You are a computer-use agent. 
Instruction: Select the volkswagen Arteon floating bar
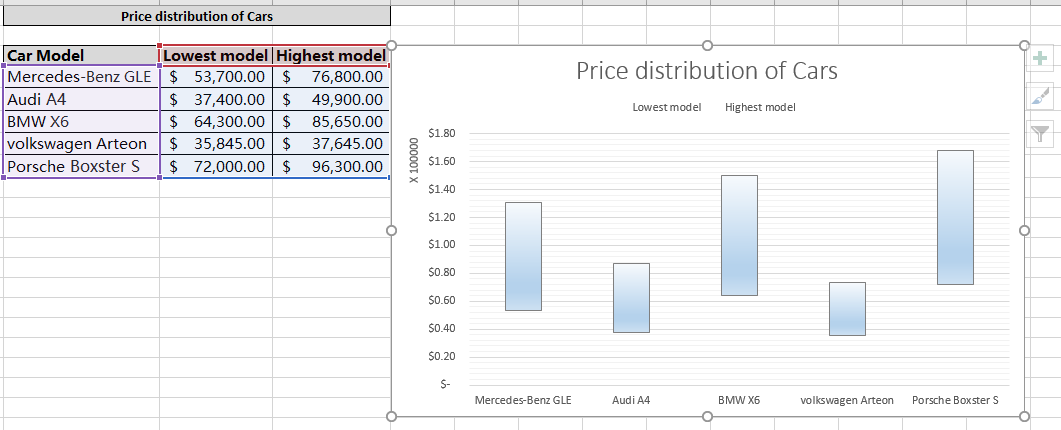click(847, 309)
